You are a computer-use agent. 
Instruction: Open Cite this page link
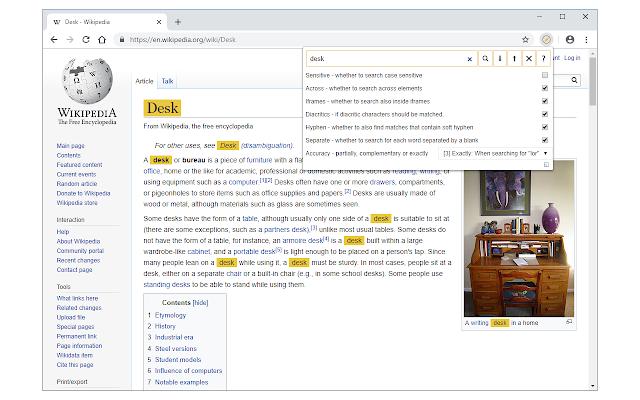75,365
